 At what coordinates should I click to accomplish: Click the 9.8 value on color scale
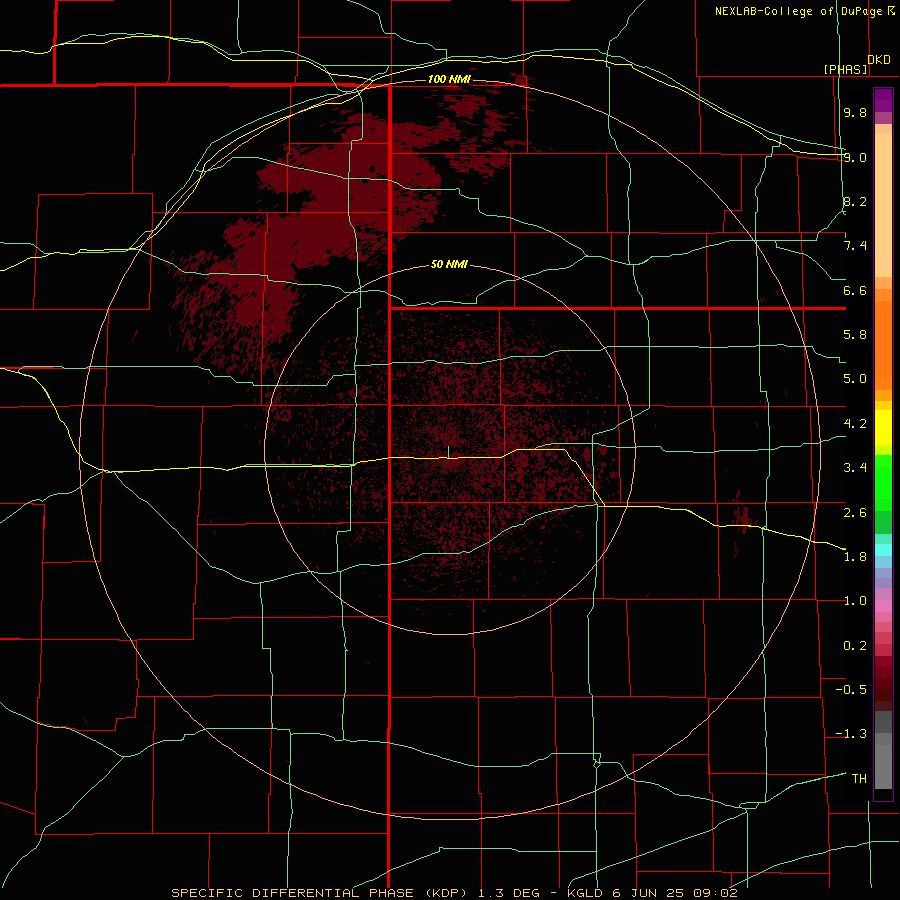coord(855,112)
